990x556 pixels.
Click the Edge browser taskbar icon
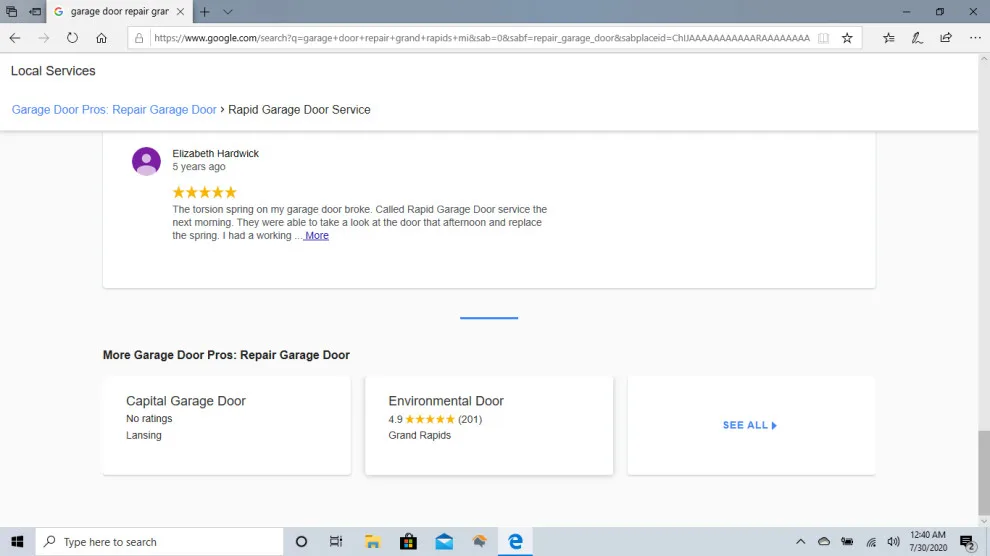point(515,541)
